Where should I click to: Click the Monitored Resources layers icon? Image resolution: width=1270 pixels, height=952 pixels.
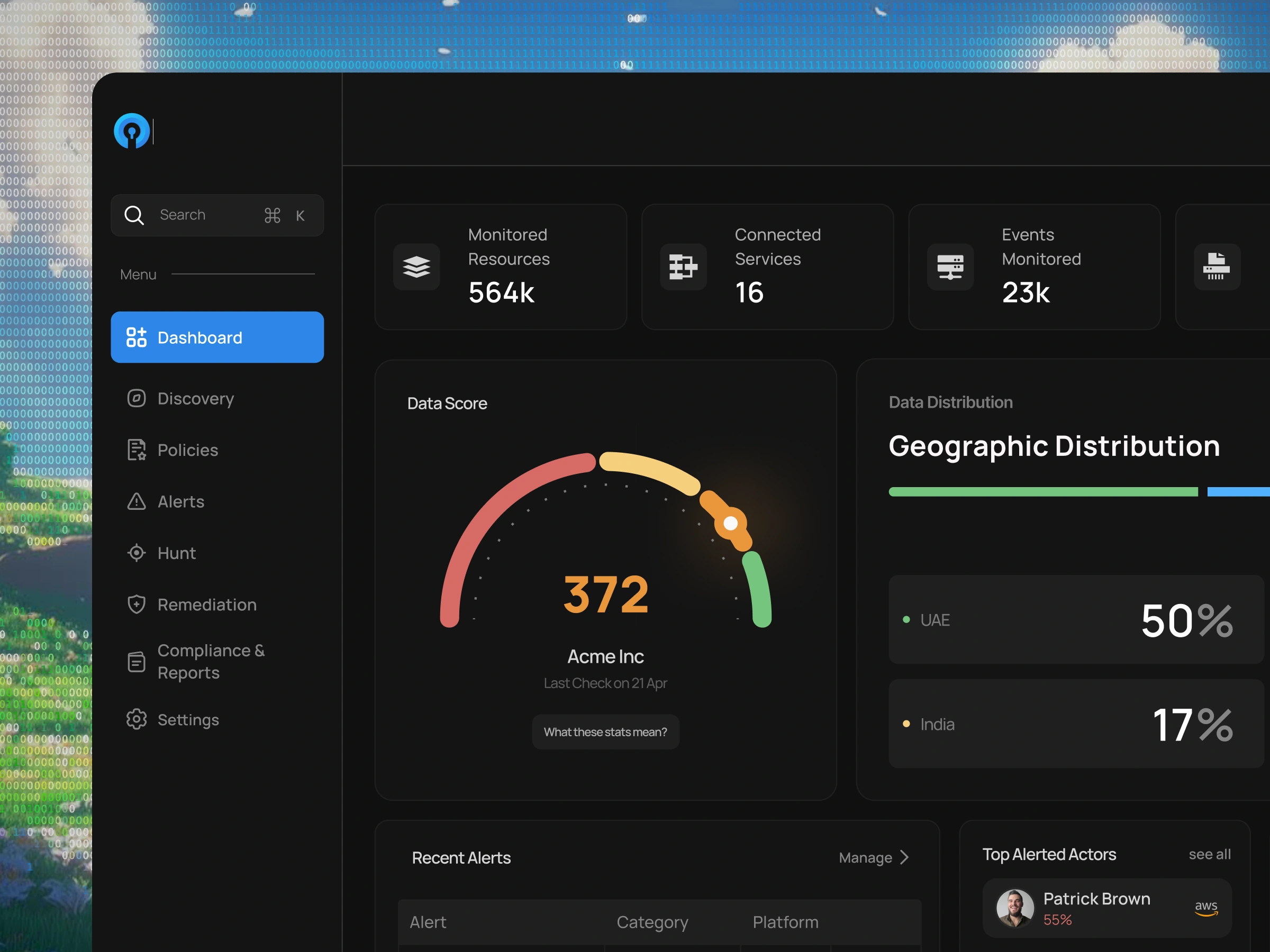(416, 267)
